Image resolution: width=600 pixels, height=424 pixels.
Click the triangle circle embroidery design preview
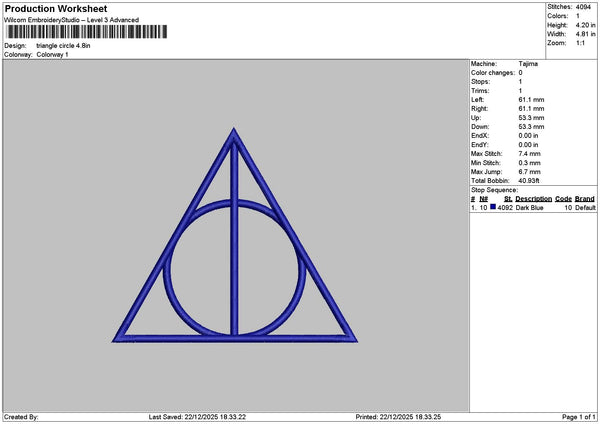235,235
